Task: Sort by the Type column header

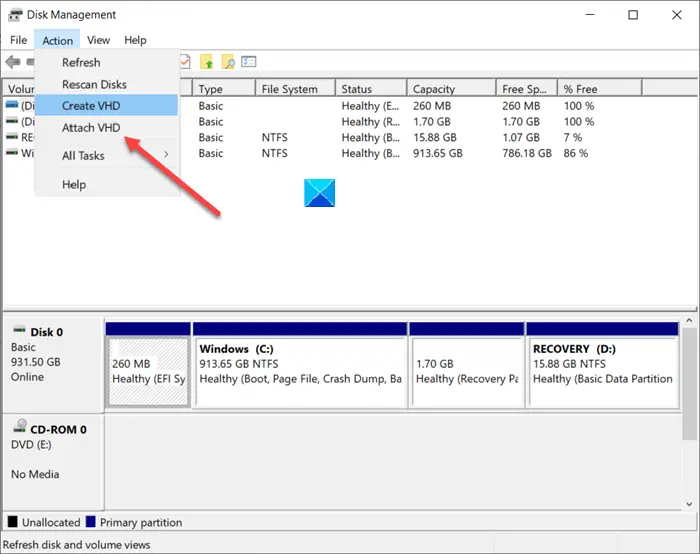Action: point(224,89)
